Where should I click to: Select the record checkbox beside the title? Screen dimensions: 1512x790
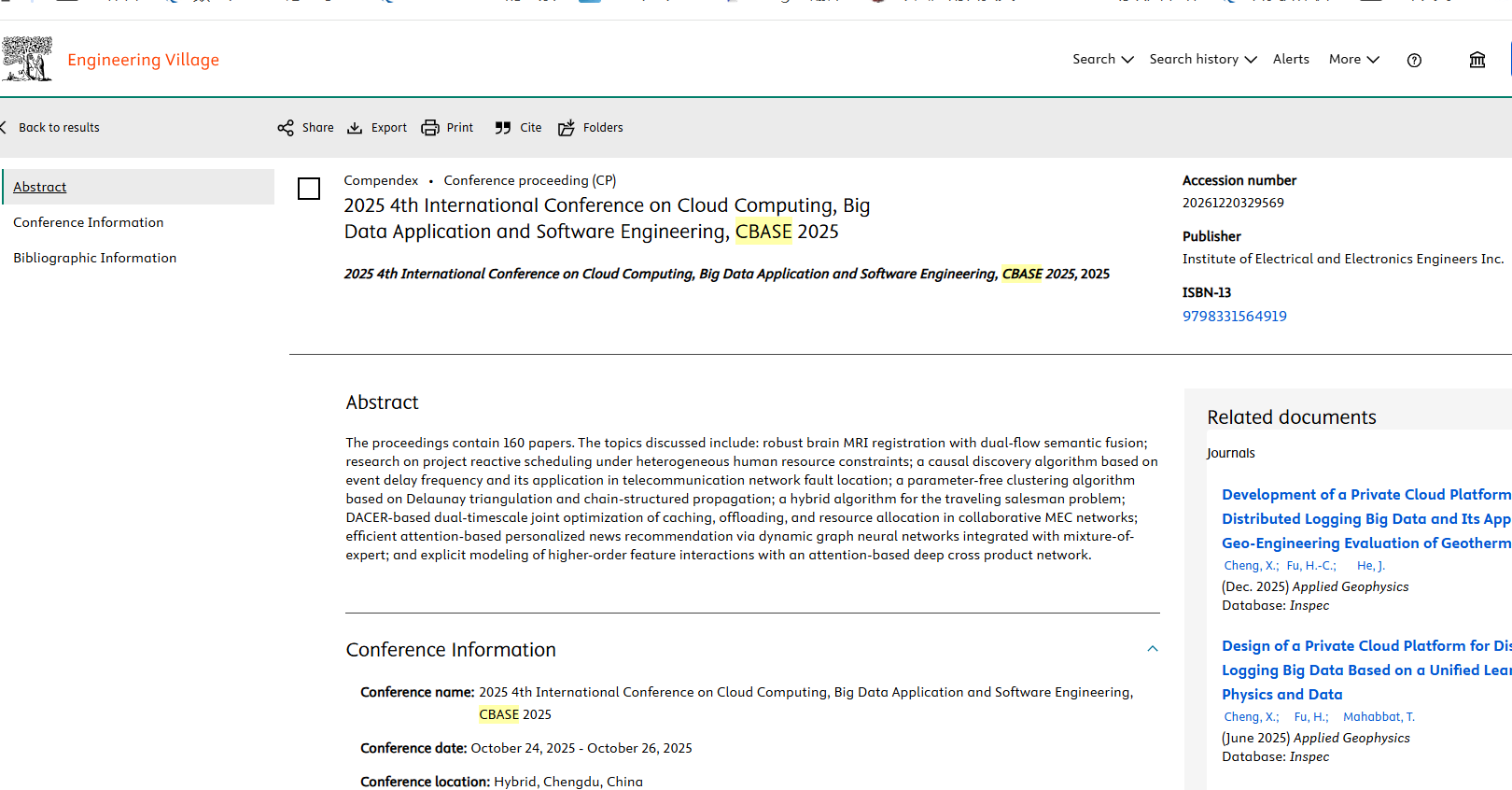coord(309,189)
